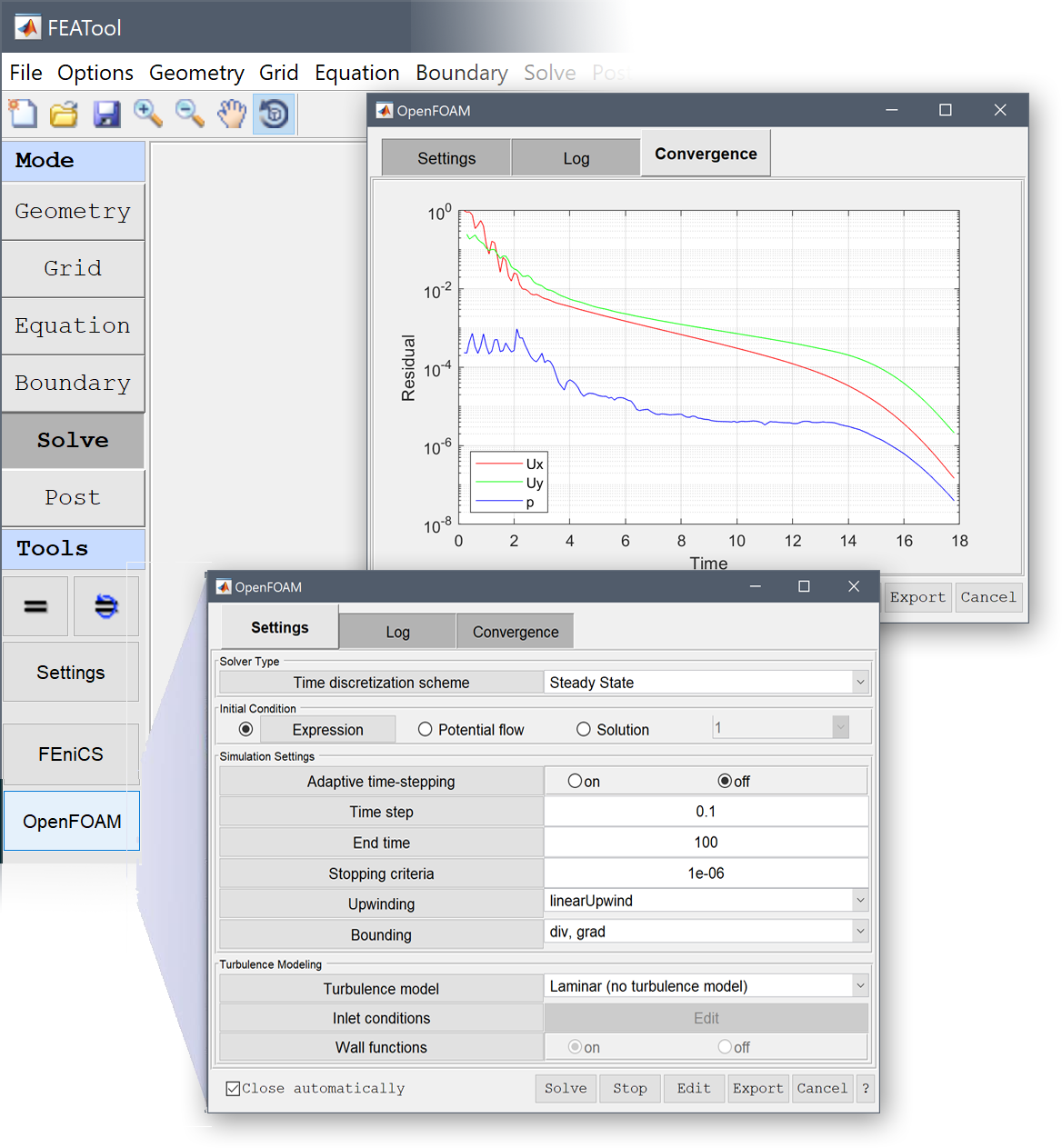Select Convergence tab in upper OpenFOAM window
1062x1148 pixels.
[706, 154]
